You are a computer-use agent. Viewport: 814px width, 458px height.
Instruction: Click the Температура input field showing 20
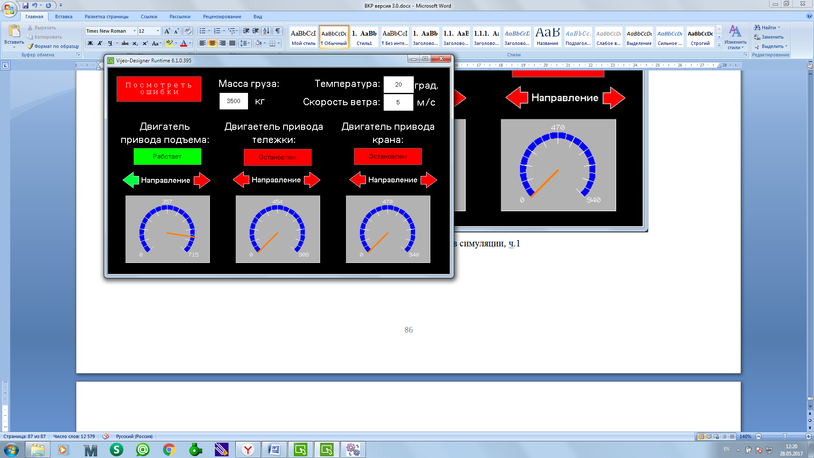pyautogui.click(x=399, y=84)
